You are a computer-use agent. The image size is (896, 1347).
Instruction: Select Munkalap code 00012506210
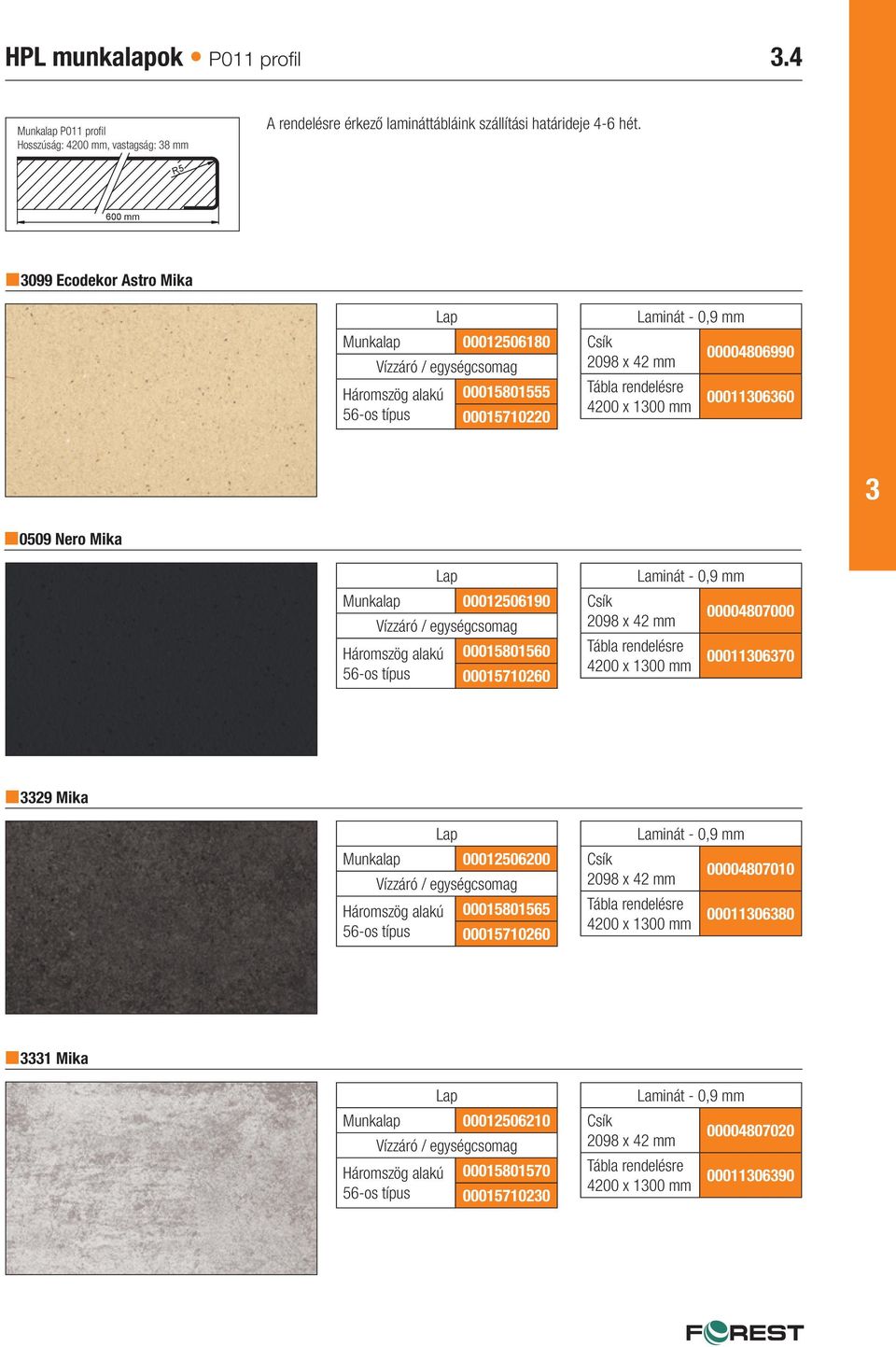coord(506,1120)
